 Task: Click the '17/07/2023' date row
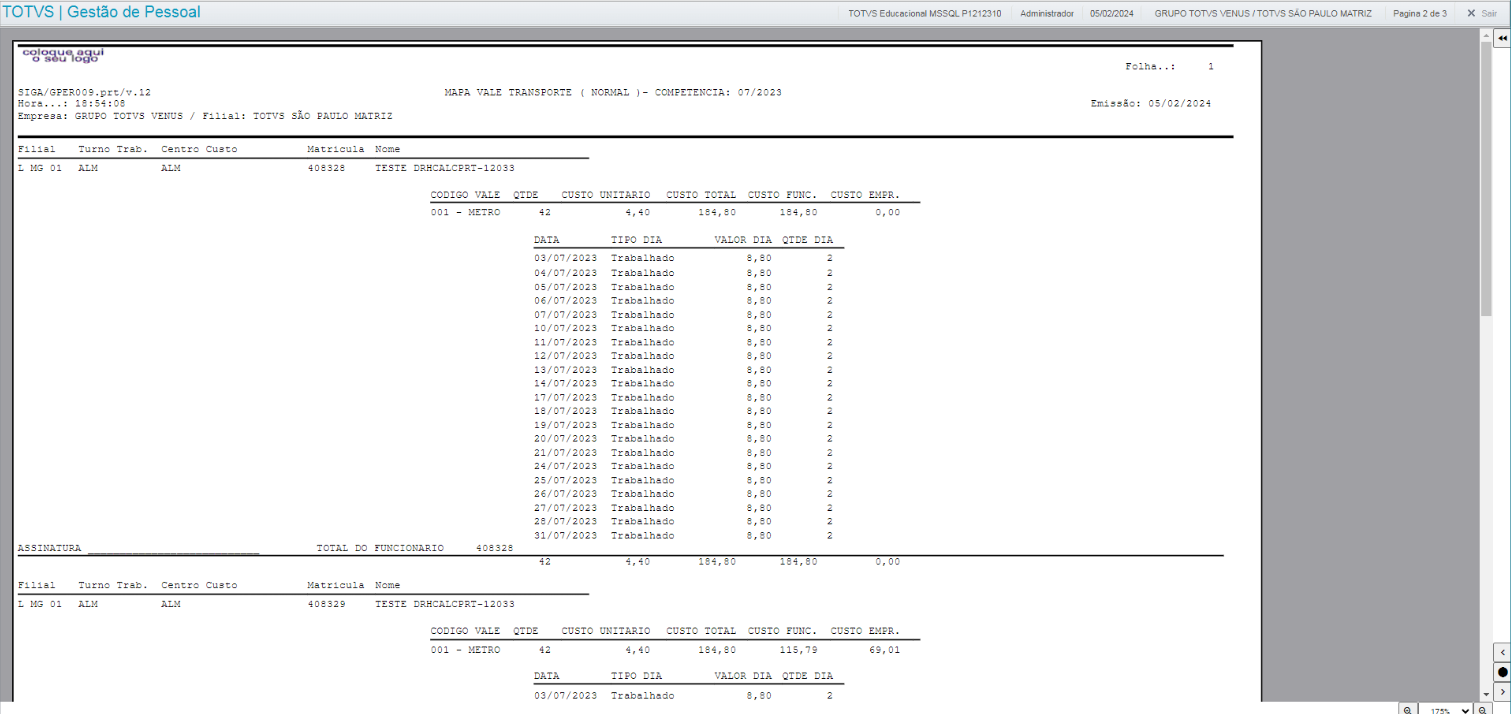click(683, 397)
